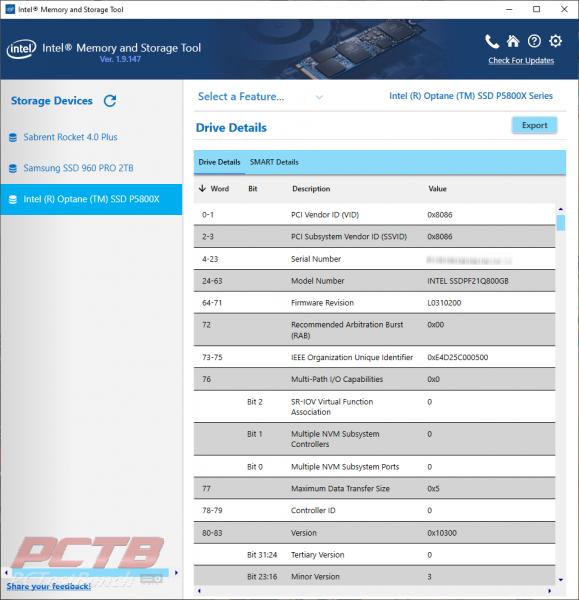Click the Controller ID row

[374, 510]
